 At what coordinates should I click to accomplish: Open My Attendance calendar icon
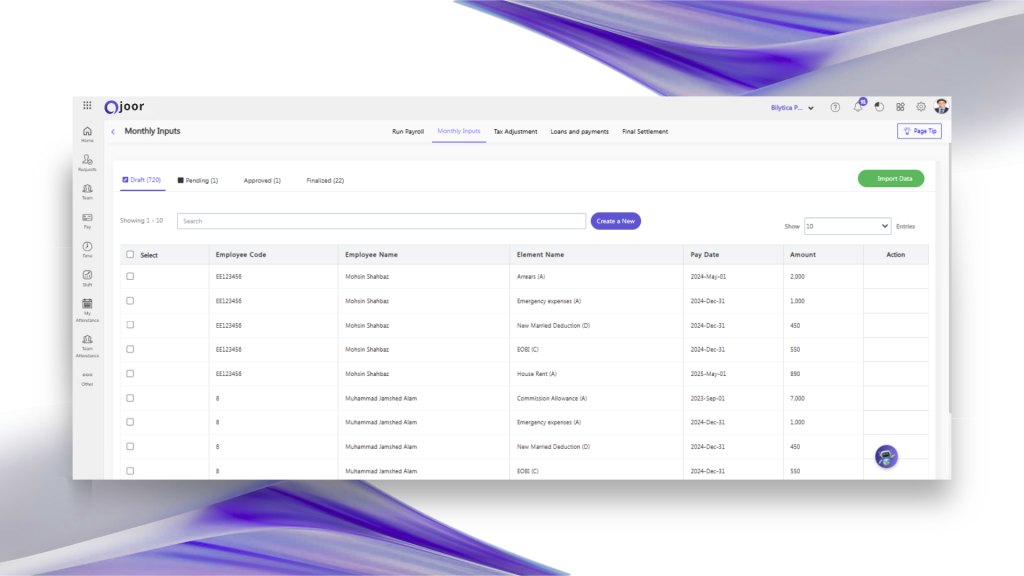(x=87, y=304)
